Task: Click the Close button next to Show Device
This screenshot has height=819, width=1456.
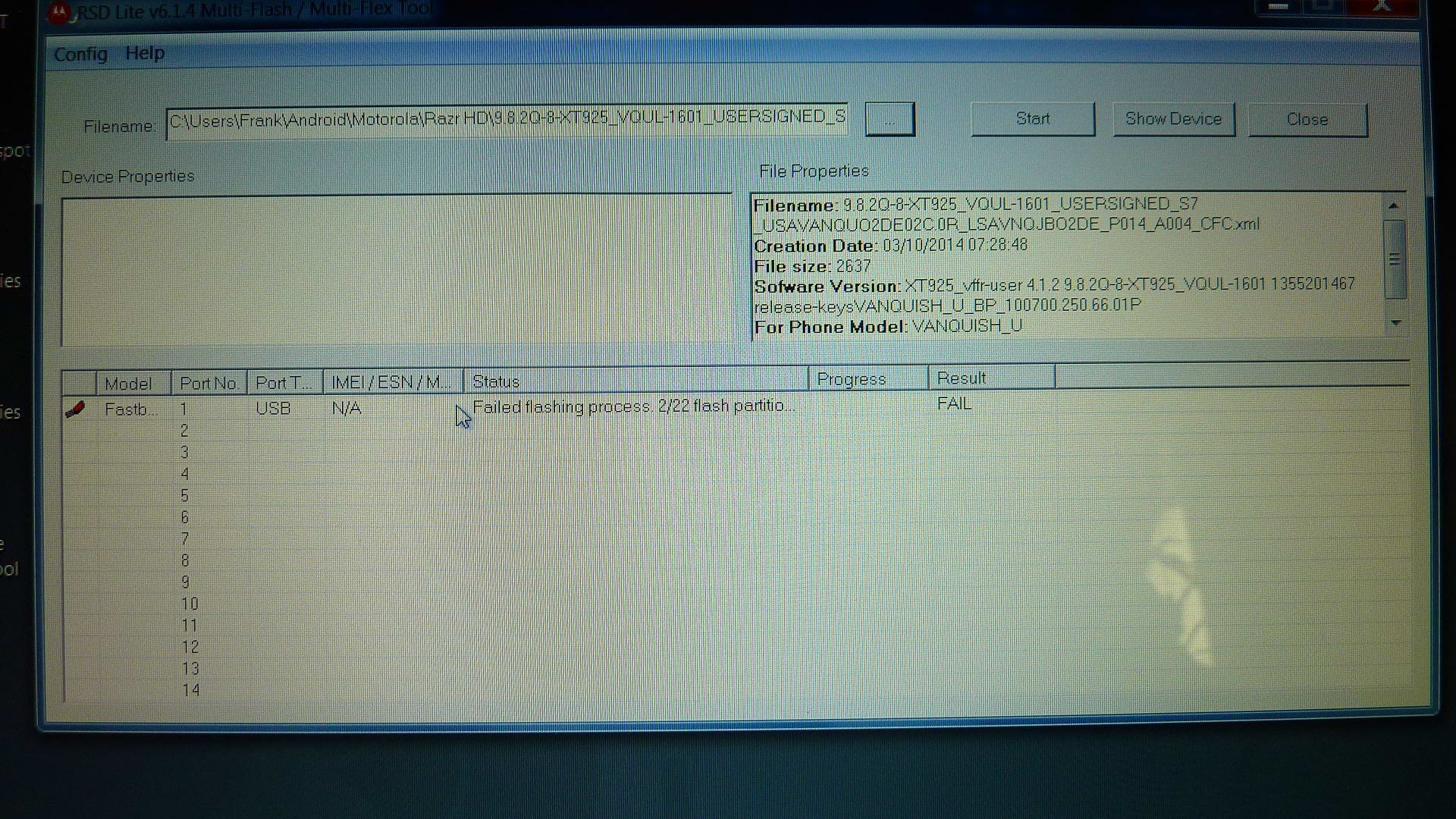Action: tap(1307, 120)
